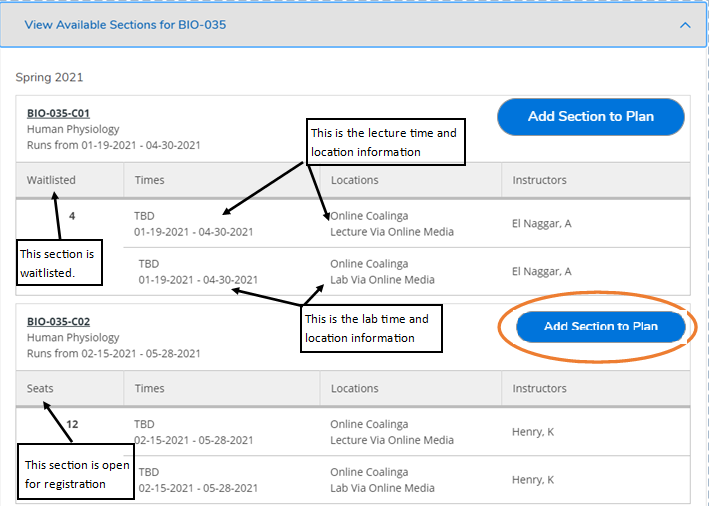Screen dimensions: 709x506
Task: Click Times header in C01 table
Action: 150,180
